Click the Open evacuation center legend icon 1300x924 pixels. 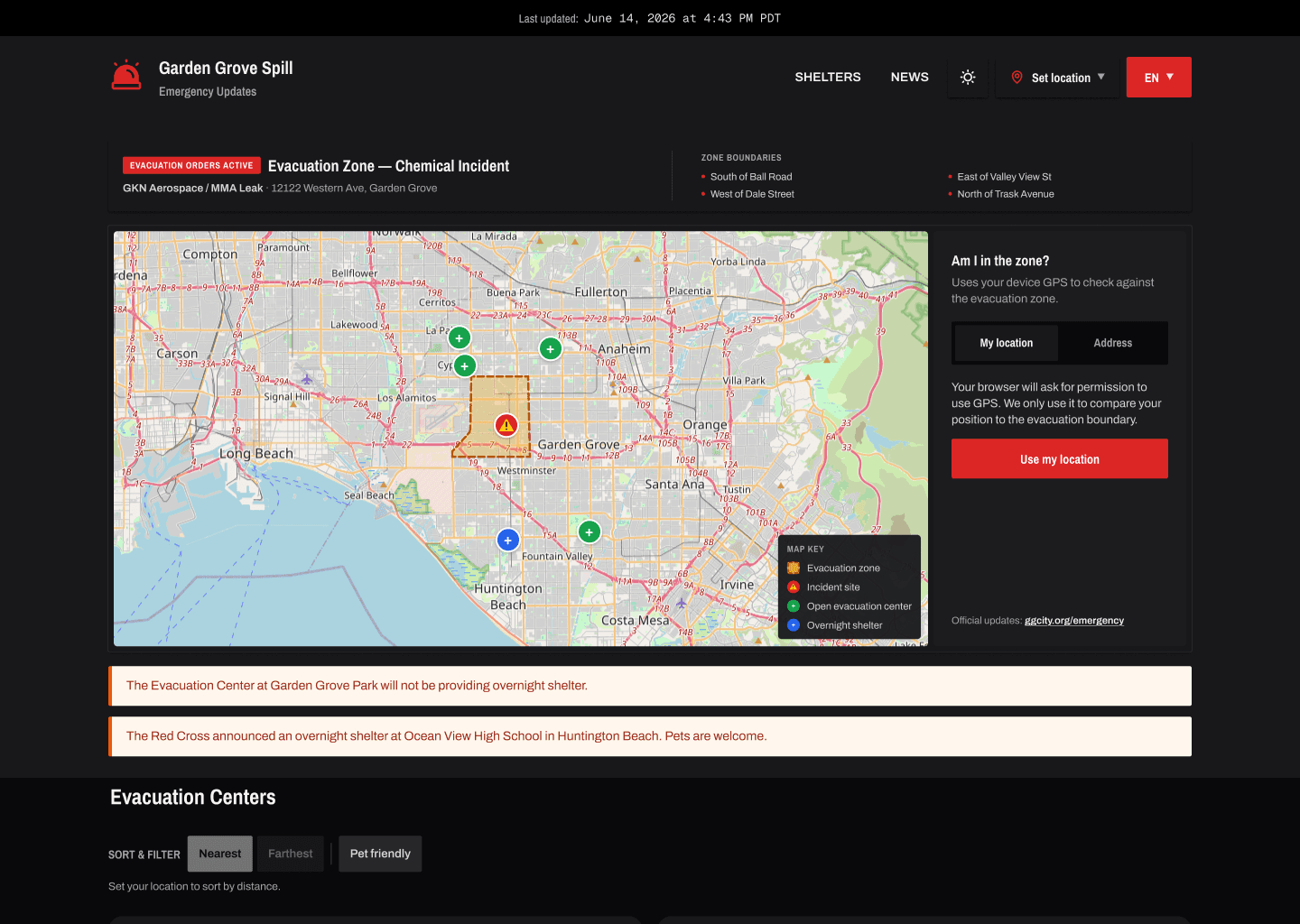pos(794,606)
